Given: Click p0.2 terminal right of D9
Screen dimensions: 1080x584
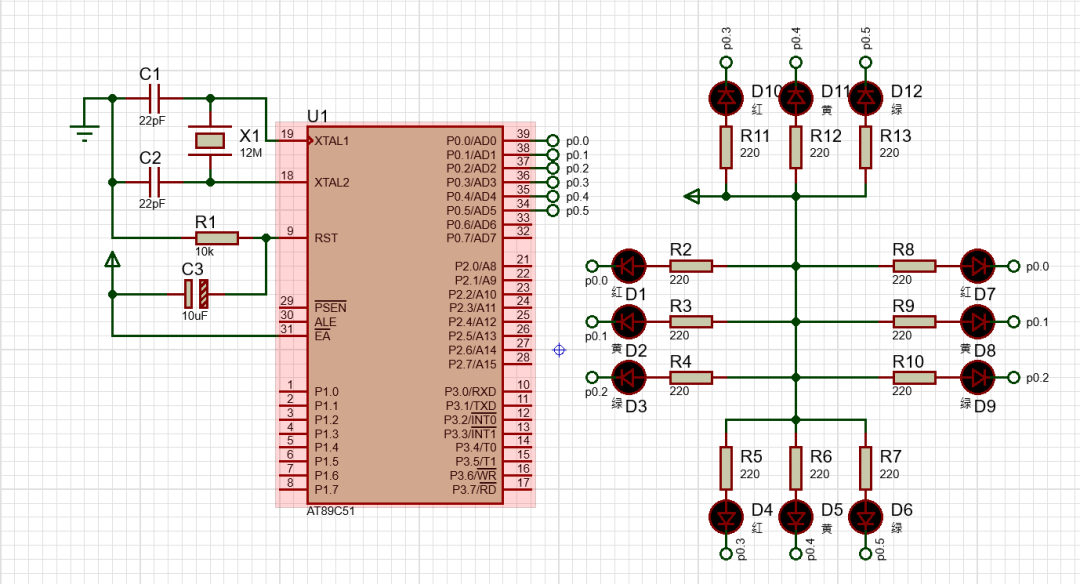Looking at the screenshot, I should (x=1013, y=377).
